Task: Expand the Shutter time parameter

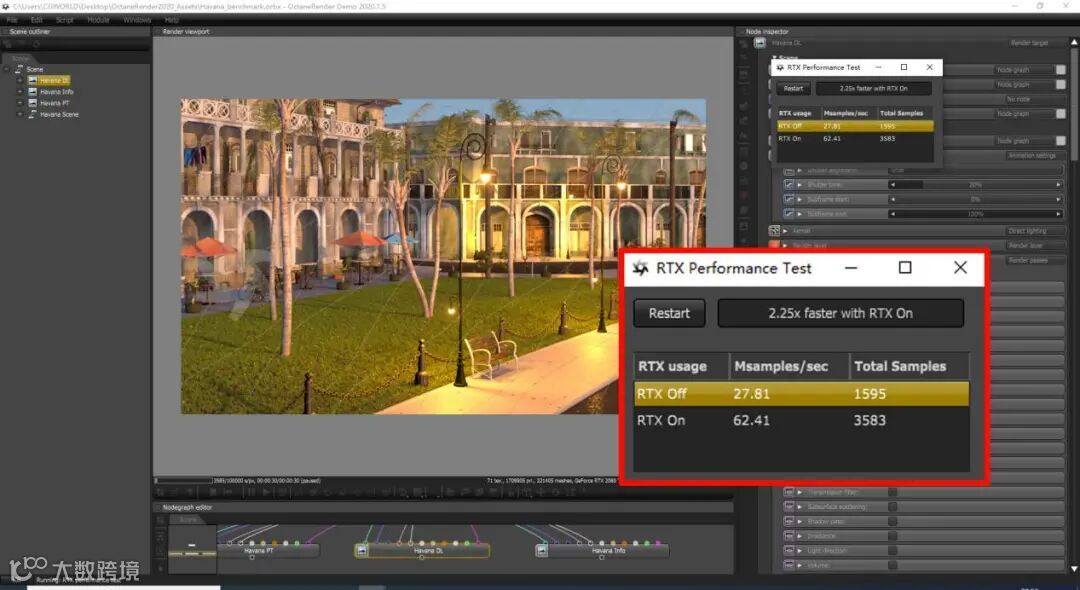Action: (800, 185)
